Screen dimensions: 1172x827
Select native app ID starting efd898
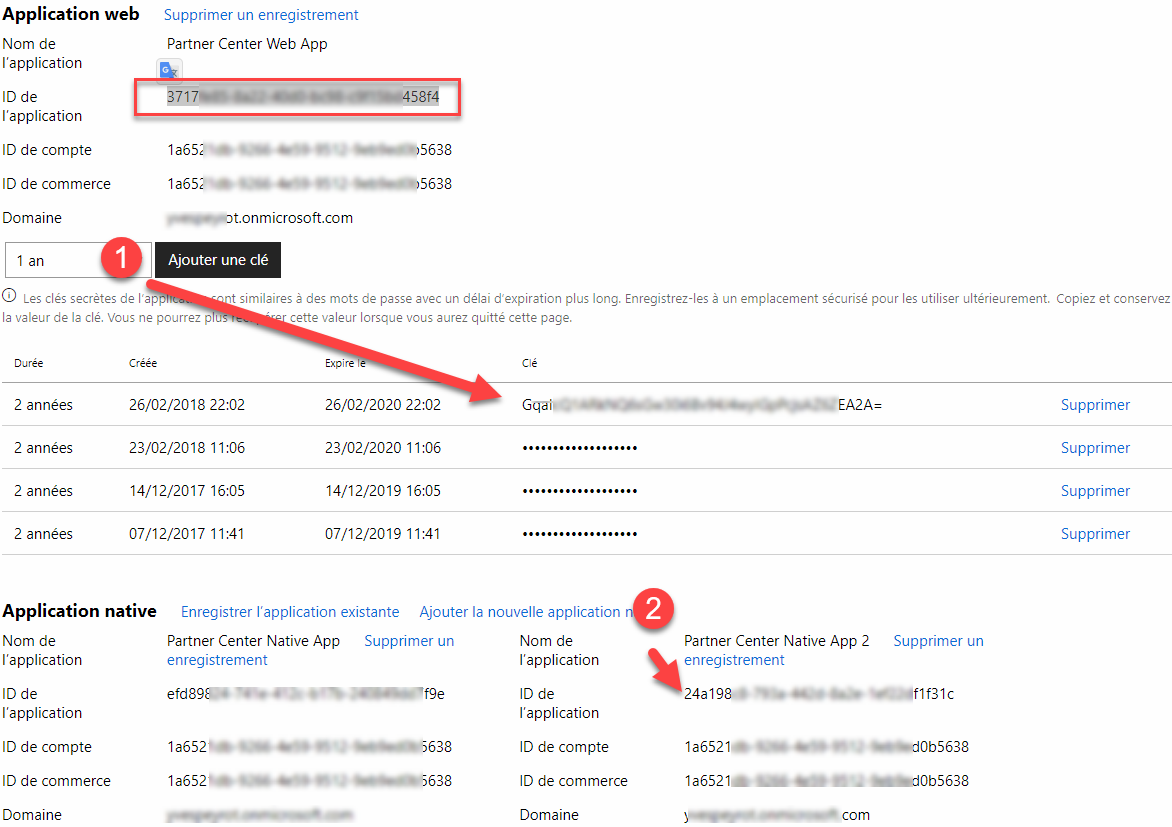(306, 694)
